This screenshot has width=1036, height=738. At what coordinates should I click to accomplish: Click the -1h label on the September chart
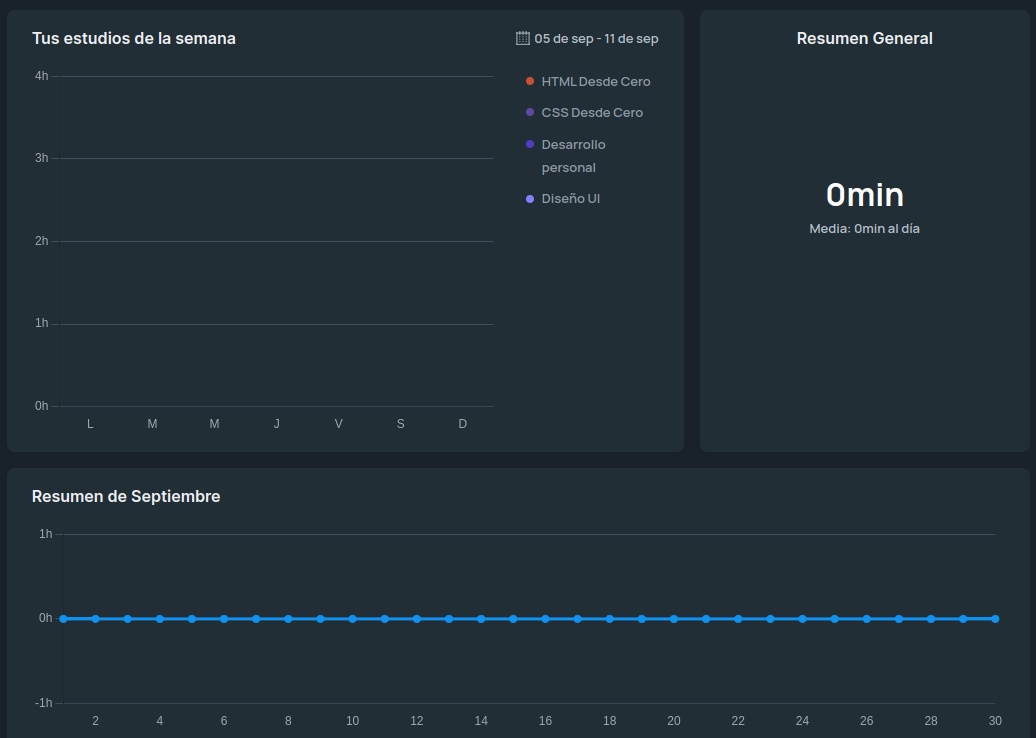(x=44, y=703)
